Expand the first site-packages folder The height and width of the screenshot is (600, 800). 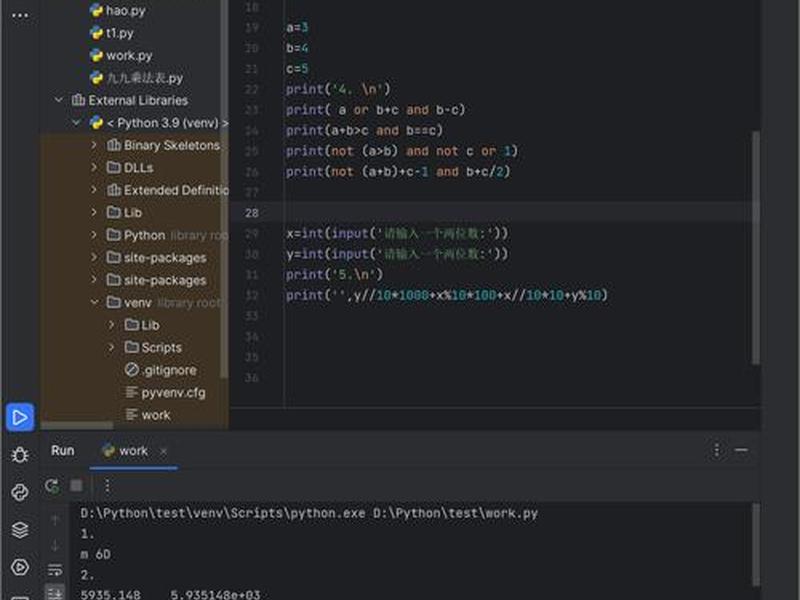tap(94, 257)
